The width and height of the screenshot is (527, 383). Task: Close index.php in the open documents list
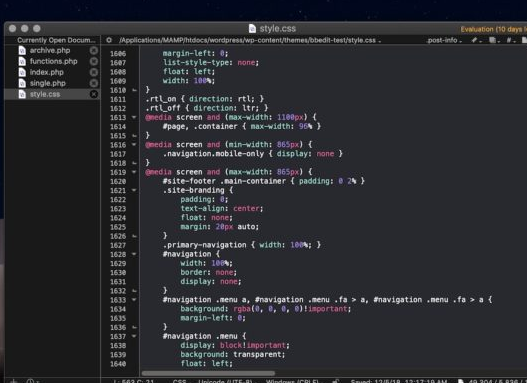tap(94, 72)
